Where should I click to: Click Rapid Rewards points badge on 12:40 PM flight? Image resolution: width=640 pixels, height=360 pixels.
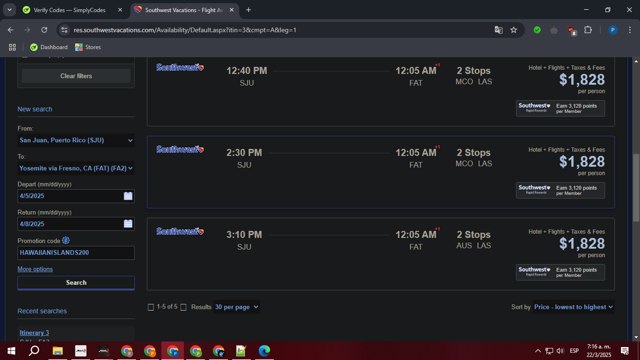click(x=560, y=109)
